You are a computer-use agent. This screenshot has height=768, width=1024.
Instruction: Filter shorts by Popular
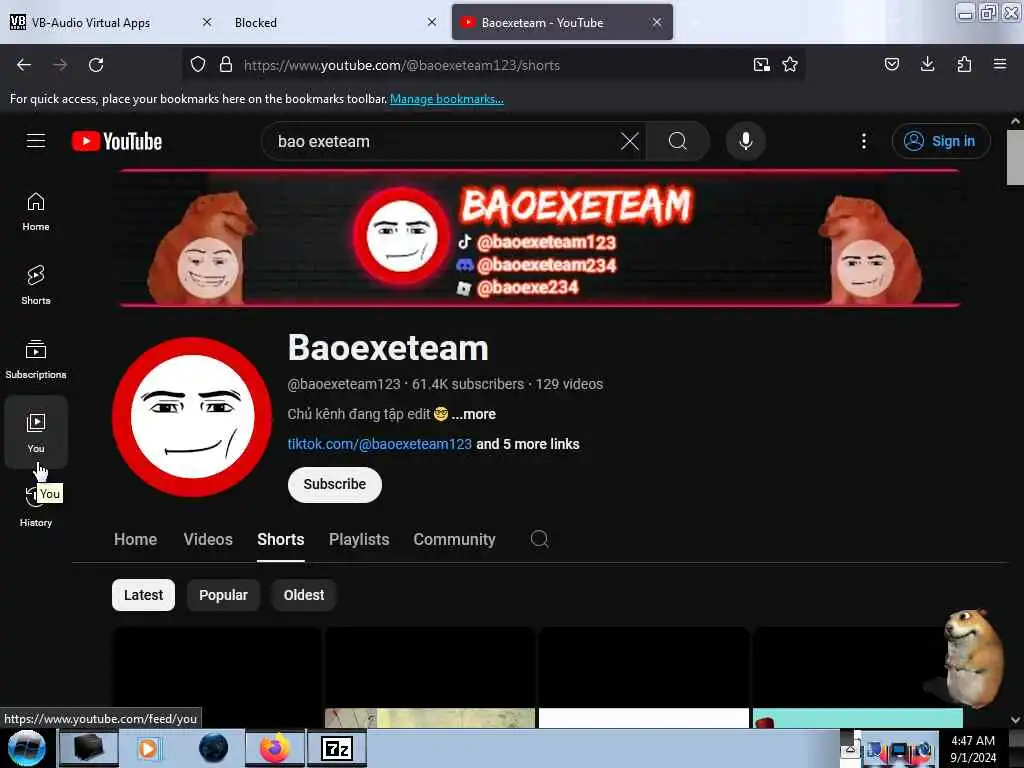coord(223,595)
